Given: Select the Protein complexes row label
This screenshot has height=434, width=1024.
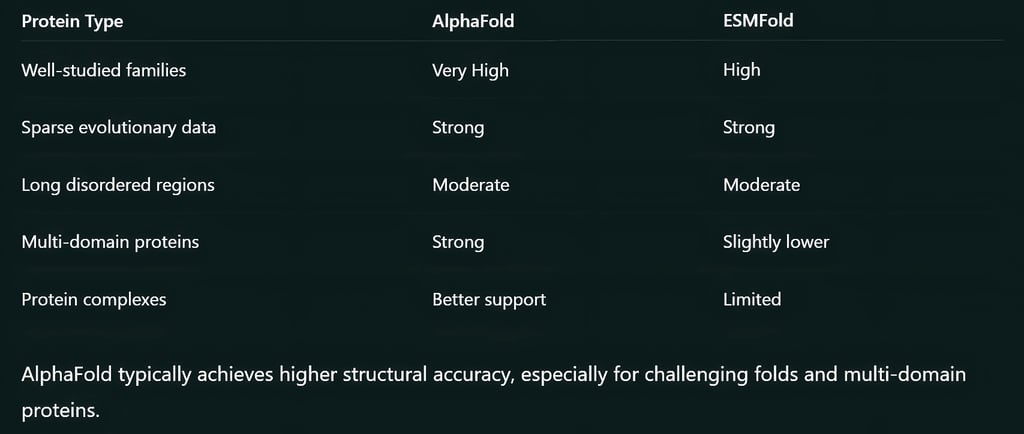Looking at the screenshot, I should [93, 300].
